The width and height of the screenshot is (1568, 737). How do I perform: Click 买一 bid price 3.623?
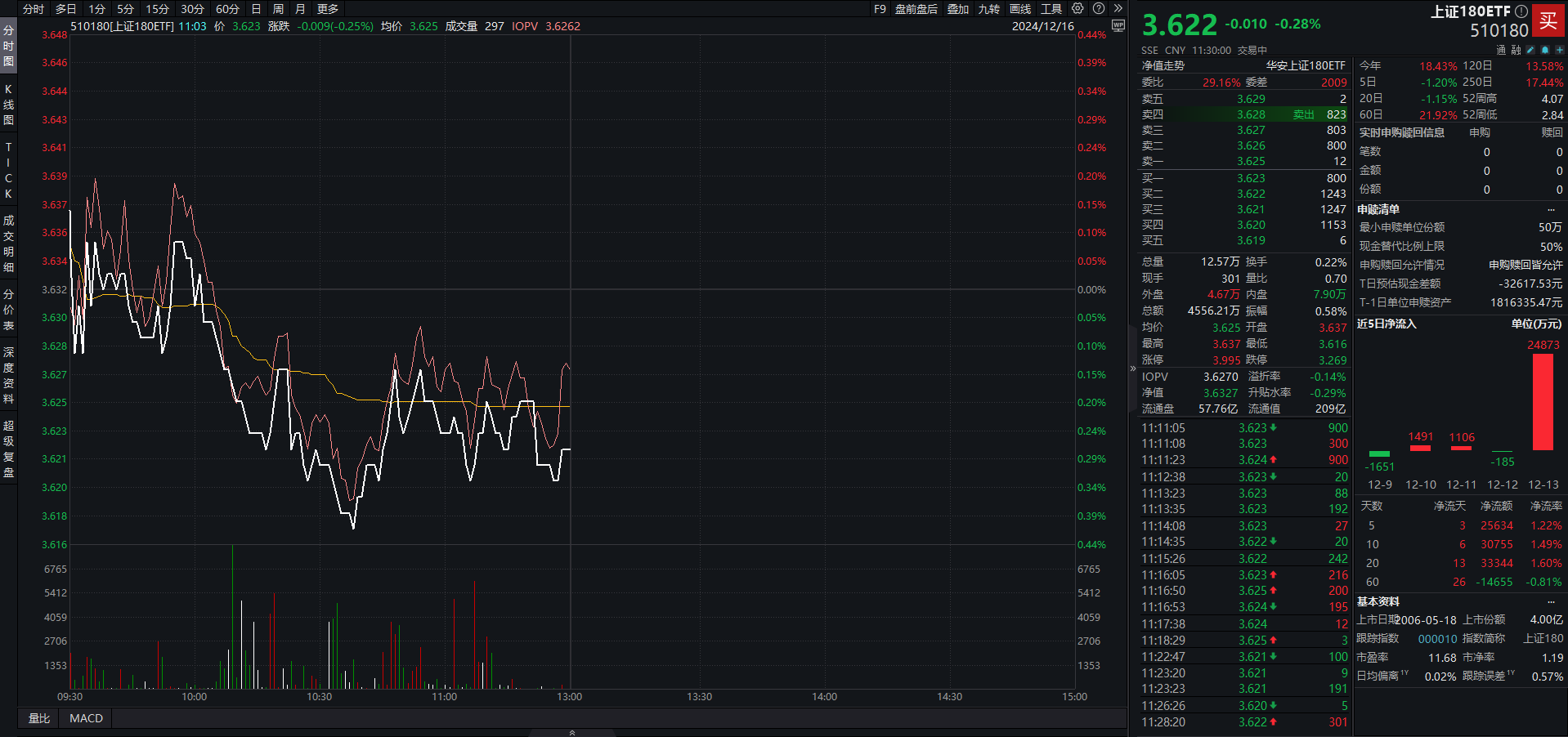tap(1251, 178)
